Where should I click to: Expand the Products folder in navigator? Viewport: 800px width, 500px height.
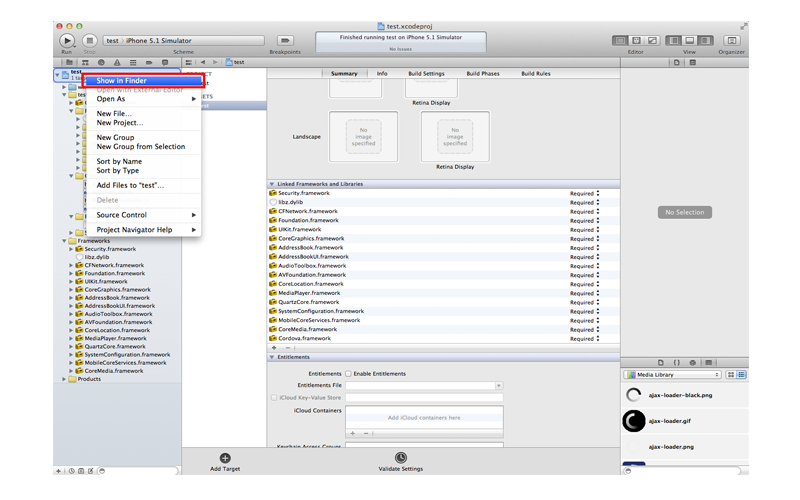pyautogui.click(x=65, y=379)
